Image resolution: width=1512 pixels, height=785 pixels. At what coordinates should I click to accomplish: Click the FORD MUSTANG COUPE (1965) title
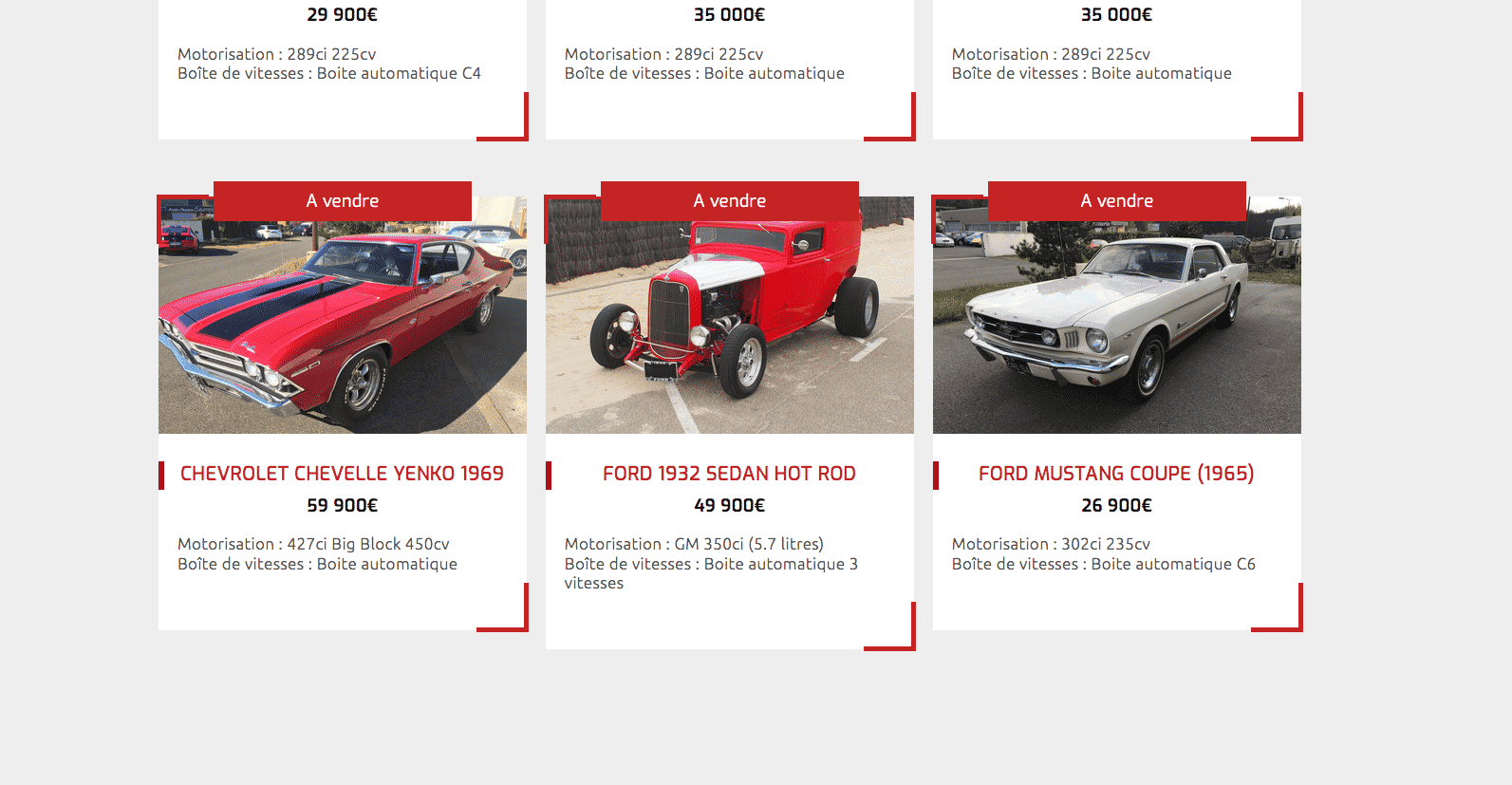coord(1116,474)
